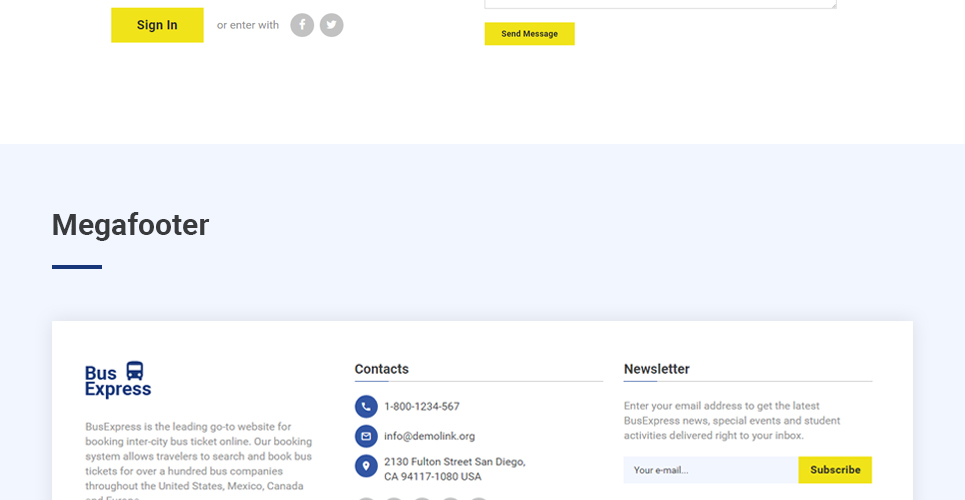Call the number 1-800-1234-567
The width and height of the screenshot is (965, 500).
pyautogui.click(x=422, y=406)
